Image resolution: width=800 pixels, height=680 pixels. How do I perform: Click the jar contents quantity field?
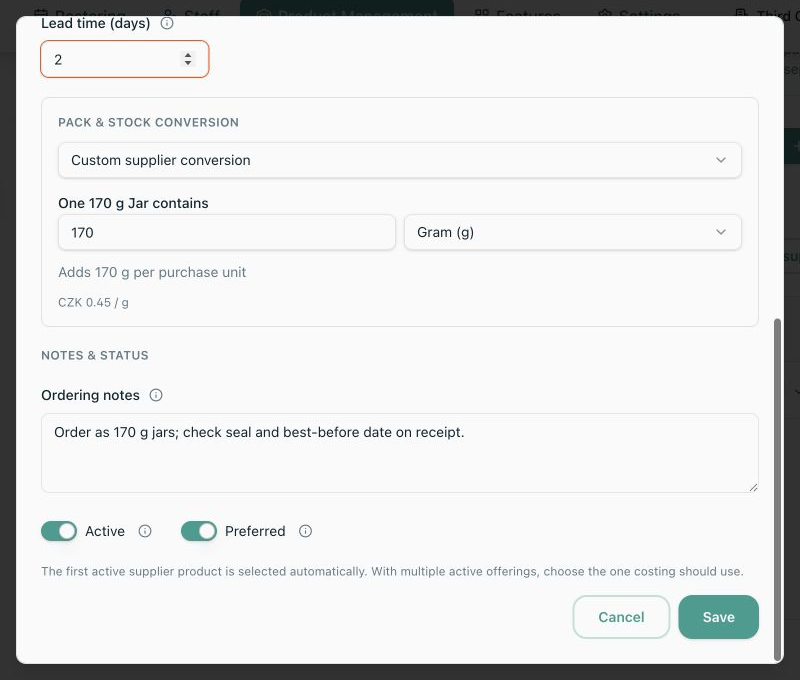point(227,232)
